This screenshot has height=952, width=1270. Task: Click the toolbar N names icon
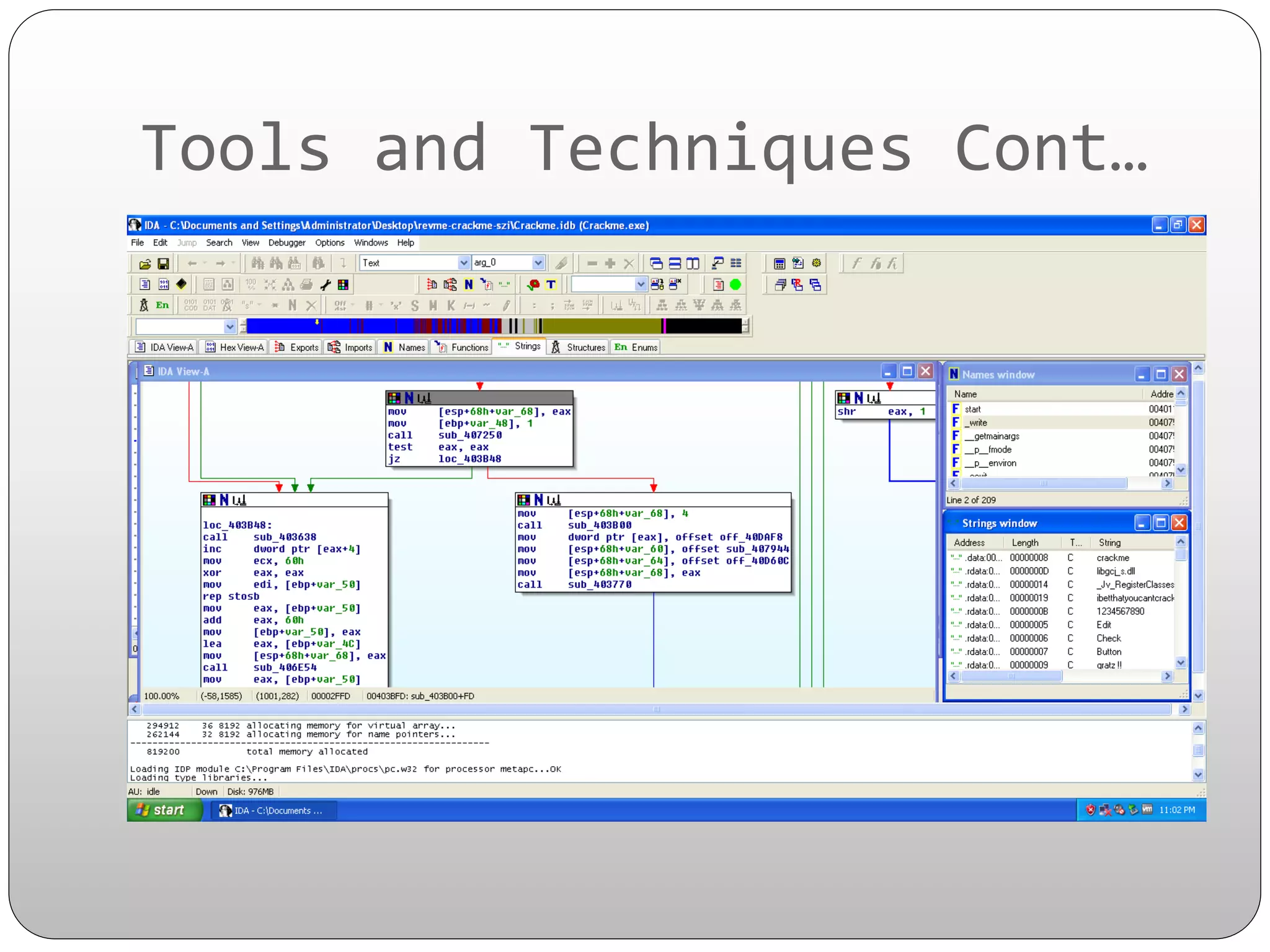469,284
